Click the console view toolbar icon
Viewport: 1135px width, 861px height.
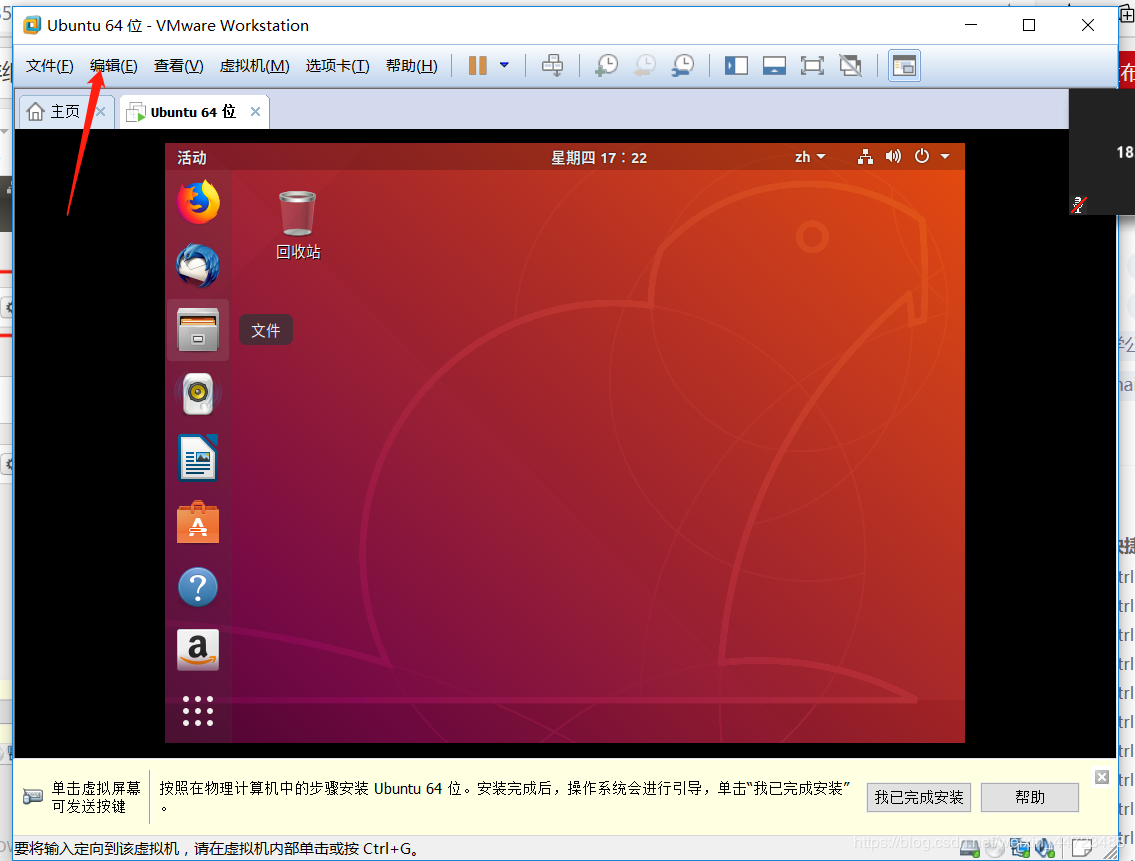point(904,66)
